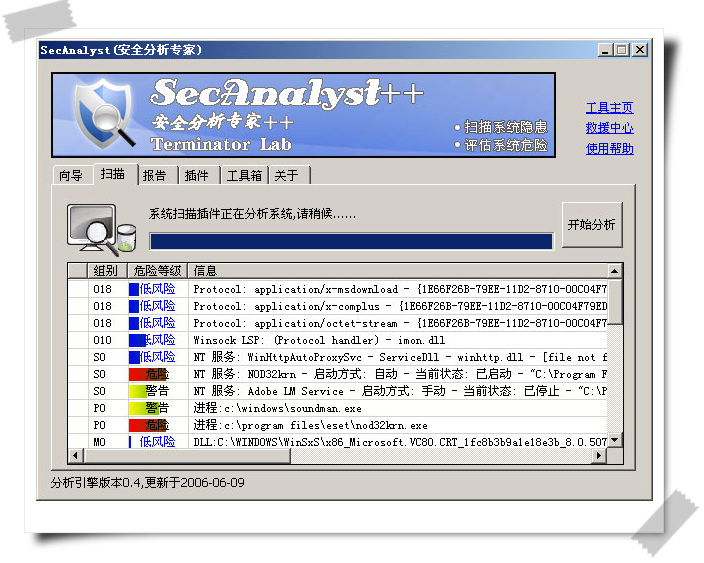Image resolution: width=704 pixels, height=563 pixels.
Task: Click the list scroll up arrow
Action: [615, 271]
